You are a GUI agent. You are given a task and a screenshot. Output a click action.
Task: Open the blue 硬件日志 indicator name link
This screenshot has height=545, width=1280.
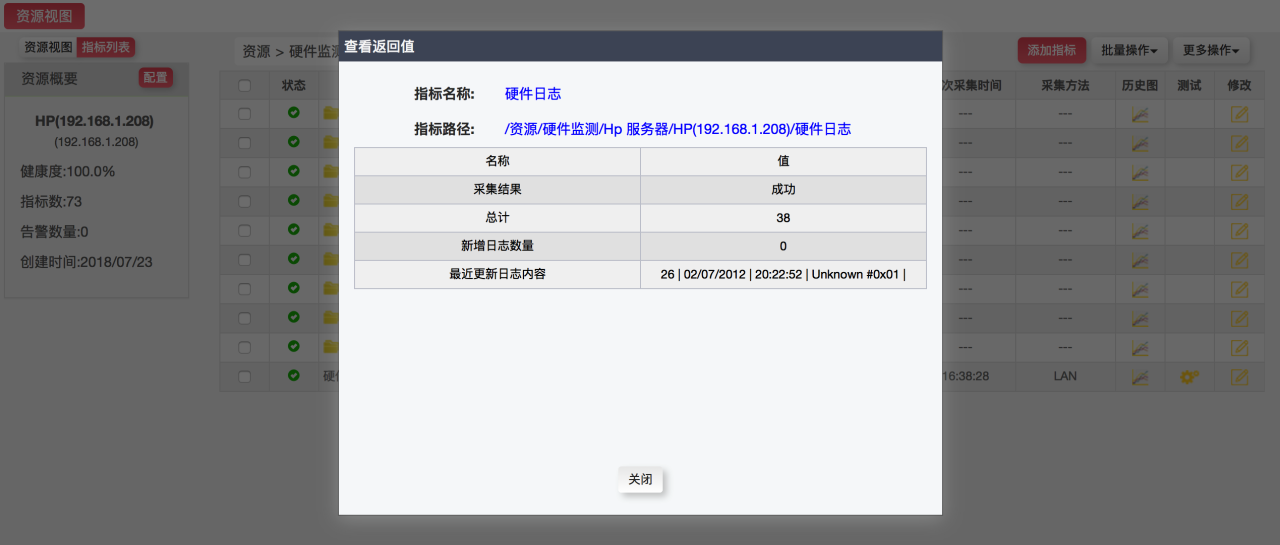tap(533, 94)
